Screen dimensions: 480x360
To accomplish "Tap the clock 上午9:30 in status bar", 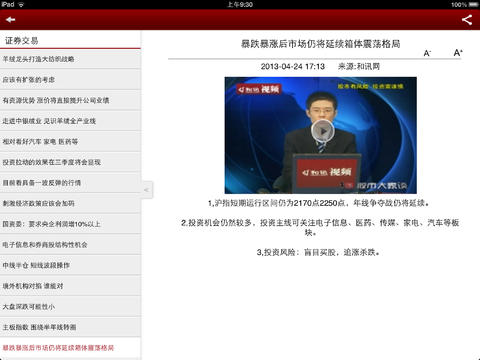I will tap(240, 5).
